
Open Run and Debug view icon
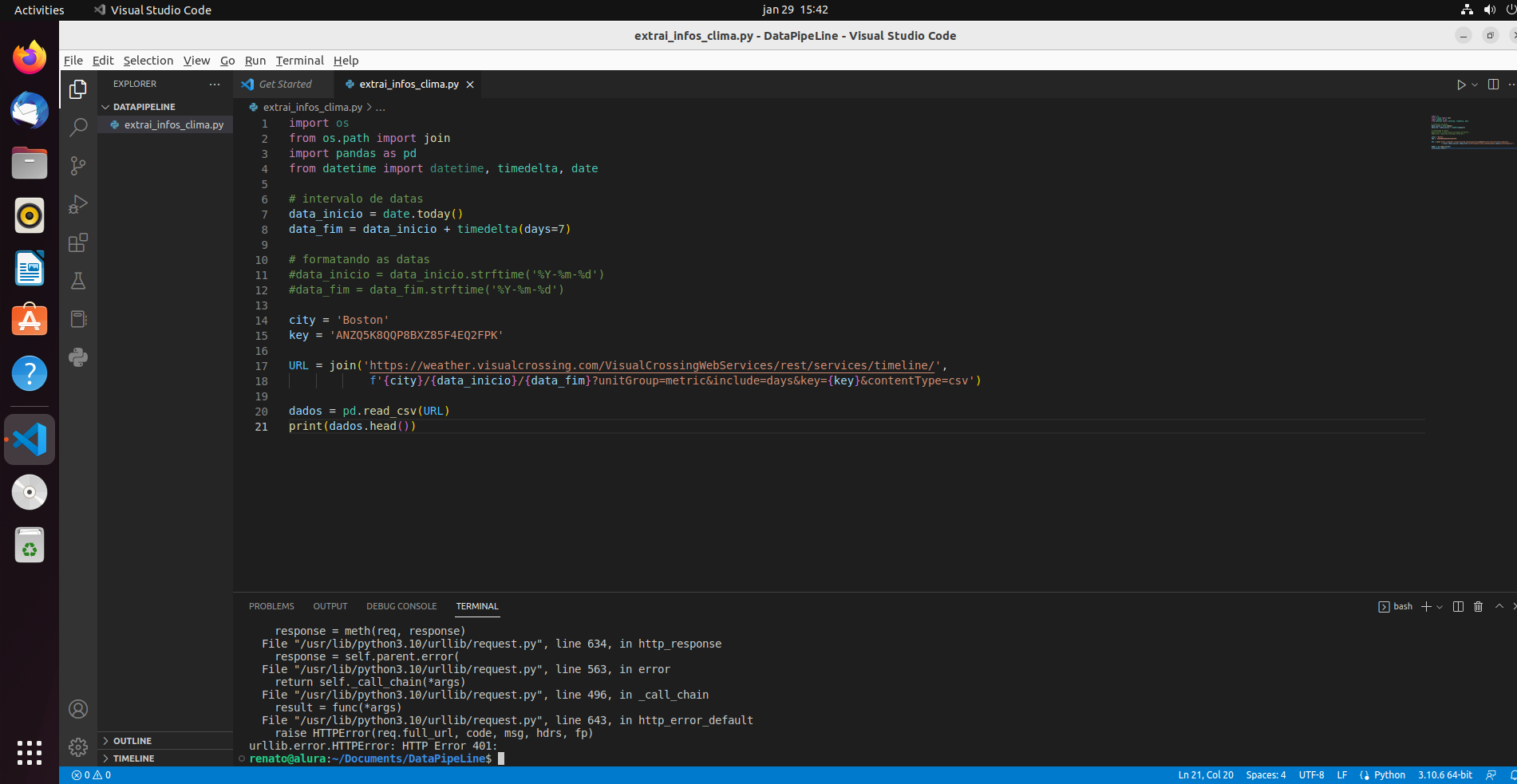point(78,204)
